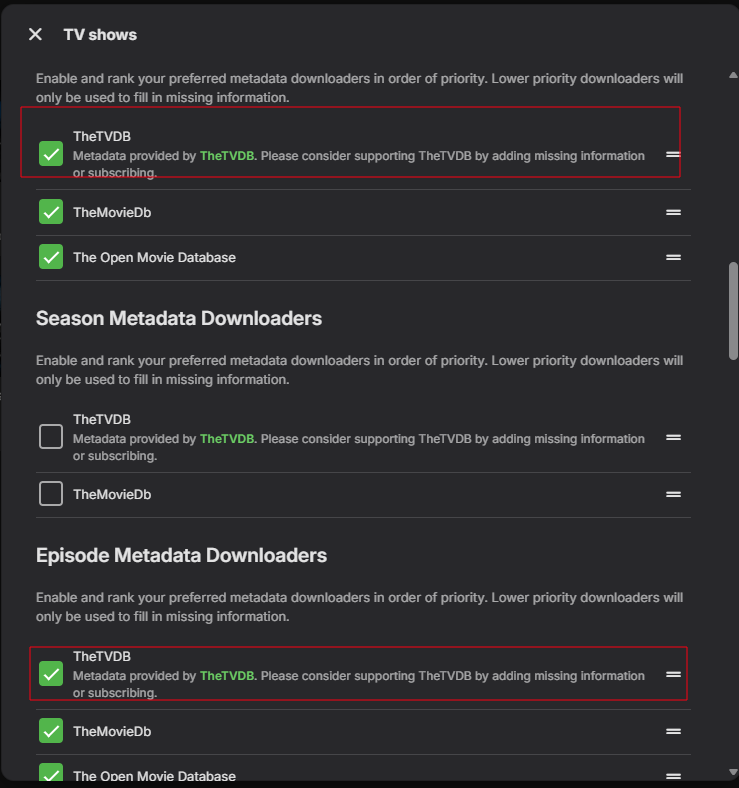Click reorder handle for first Open Movie Database
The width and height of the screenshot is (739, 788).
pyautogui.click(x=673, y=257)
